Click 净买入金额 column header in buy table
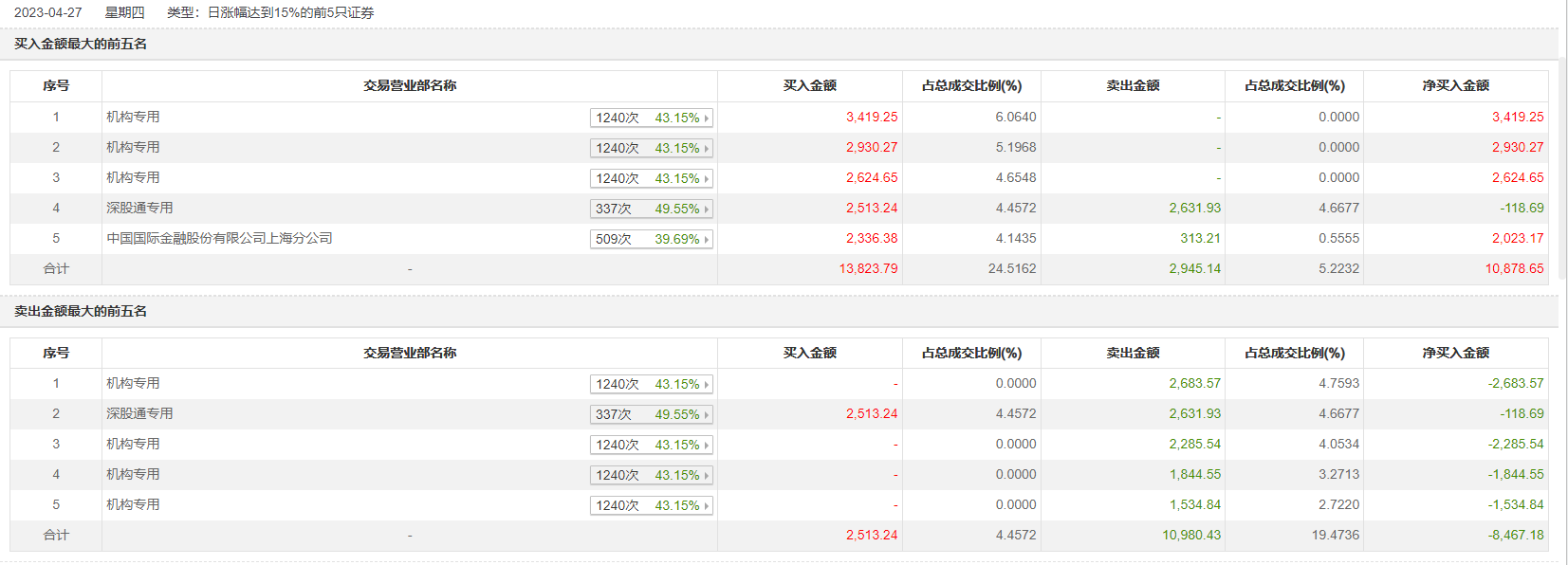1568x565 pixels. pos(1455,85)
